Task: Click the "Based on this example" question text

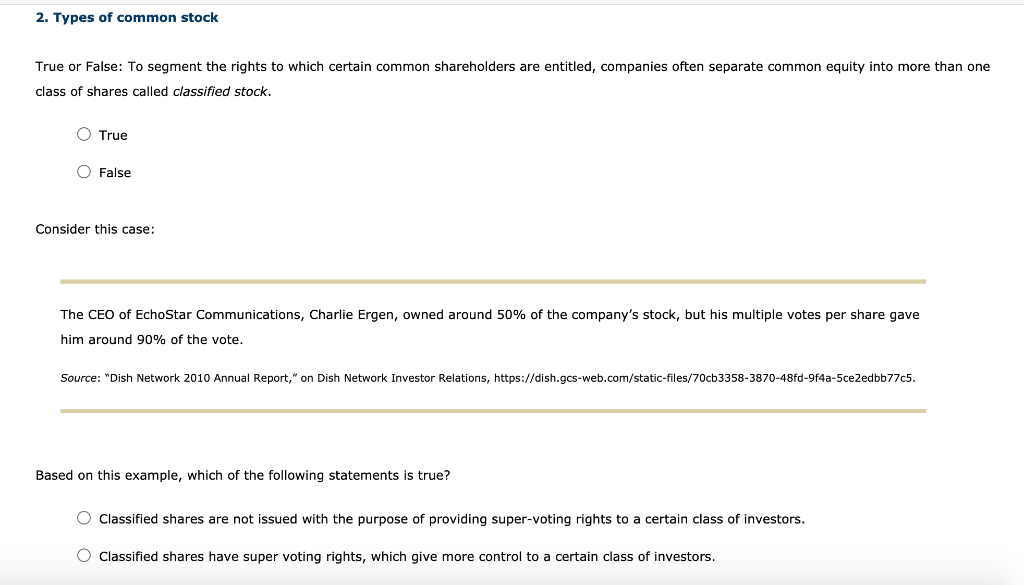Action: click(x=242, y=475)
